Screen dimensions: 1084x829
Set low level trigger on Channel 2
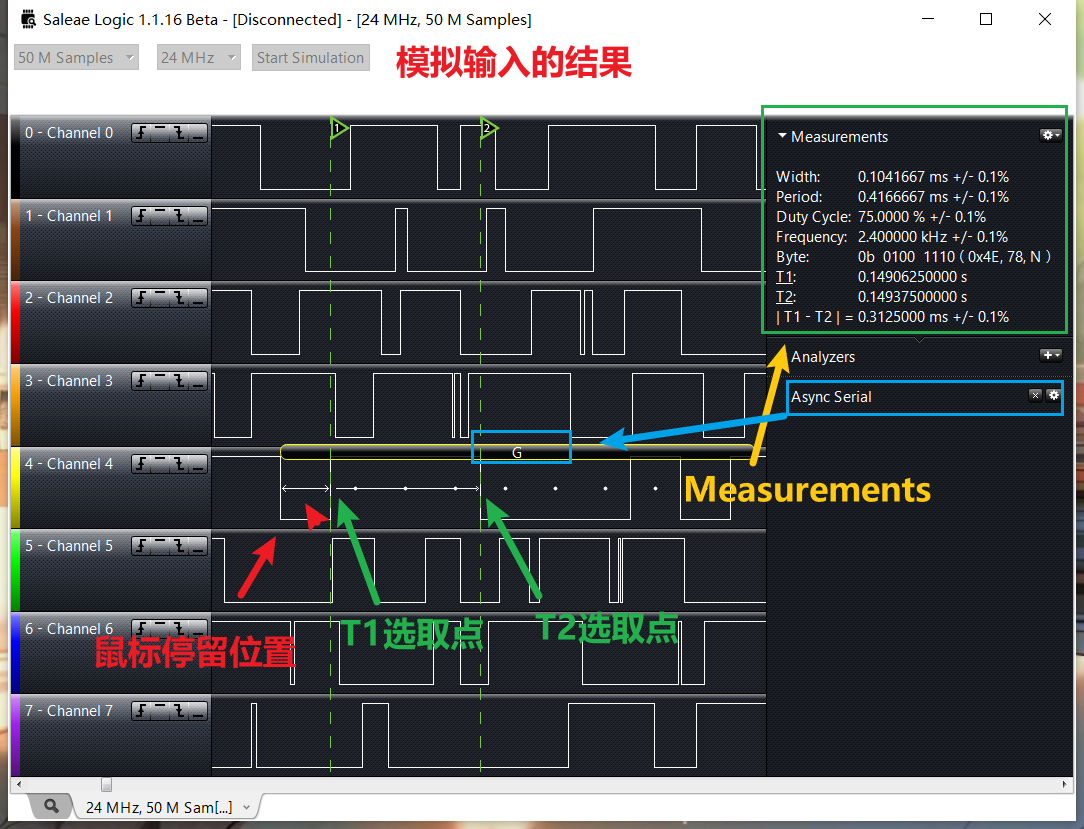[198, 298]
